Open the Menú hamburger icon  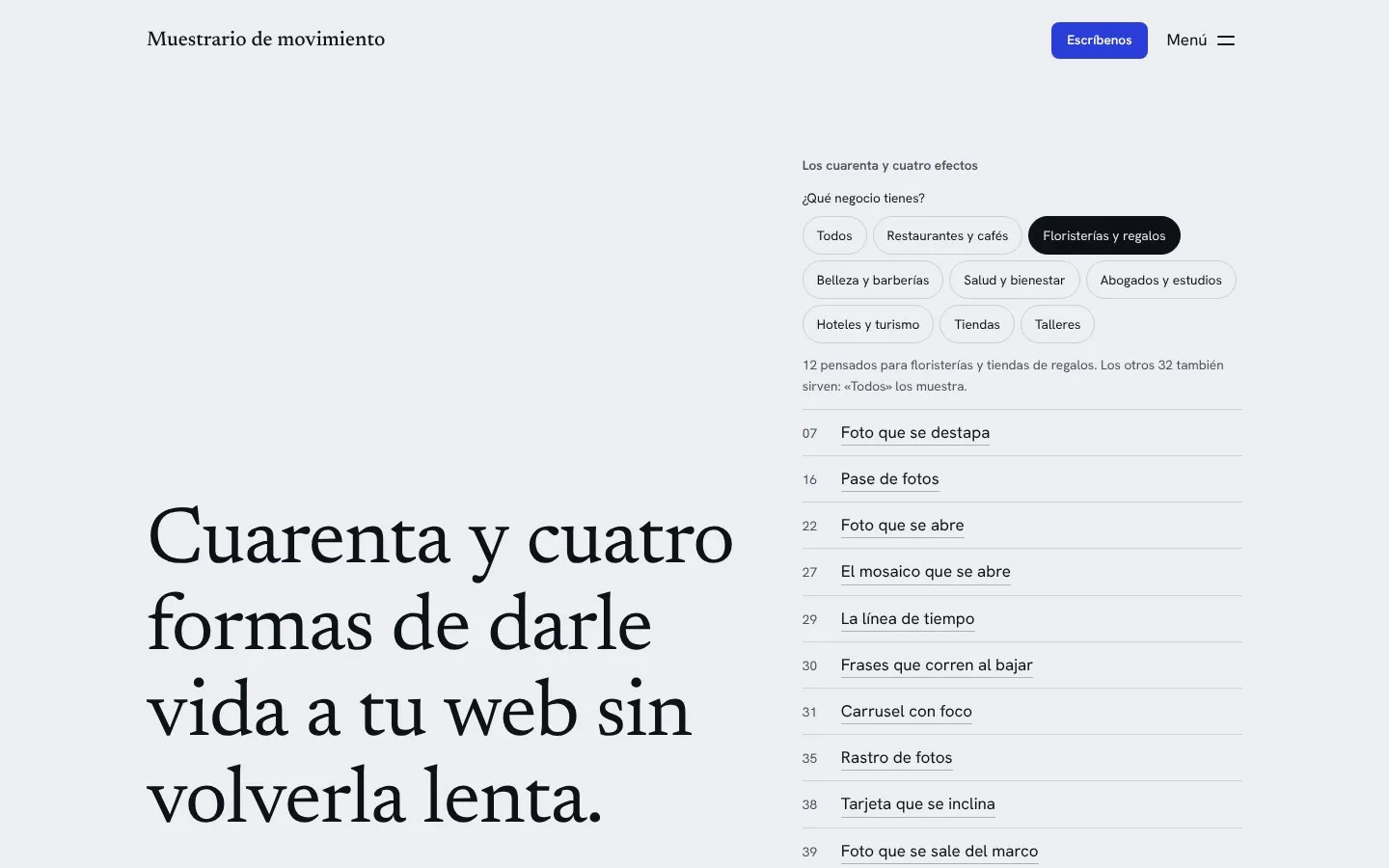(x=1226, y=41)
